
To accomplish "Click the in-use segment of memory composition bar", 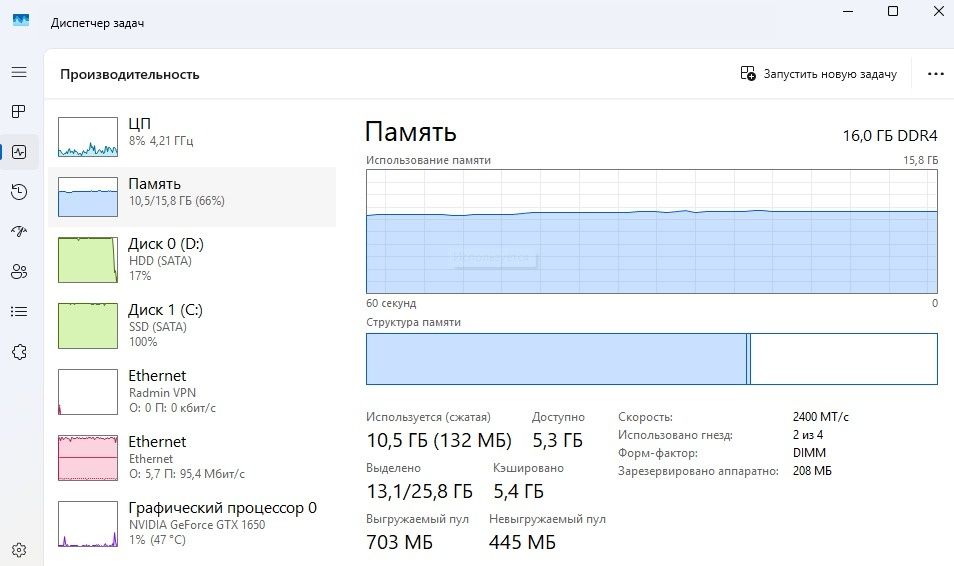I will coord(556,358).
